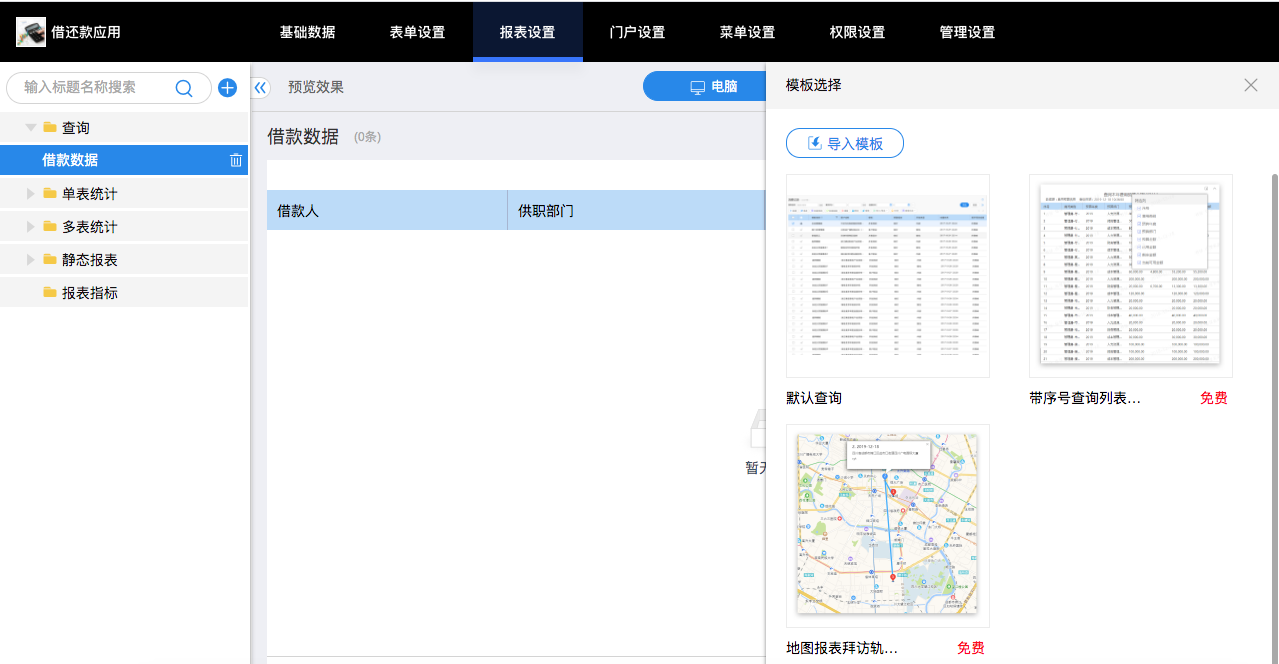Click the 借款数据 report title

coord(303,137)
